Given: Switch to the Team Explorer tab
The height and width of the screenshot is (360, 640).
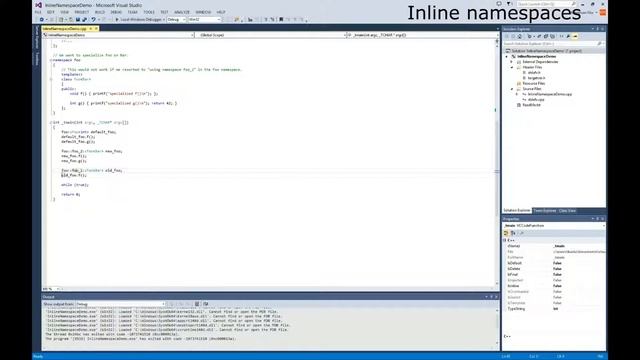Looking at the screenshot, I should pos(545,211).
